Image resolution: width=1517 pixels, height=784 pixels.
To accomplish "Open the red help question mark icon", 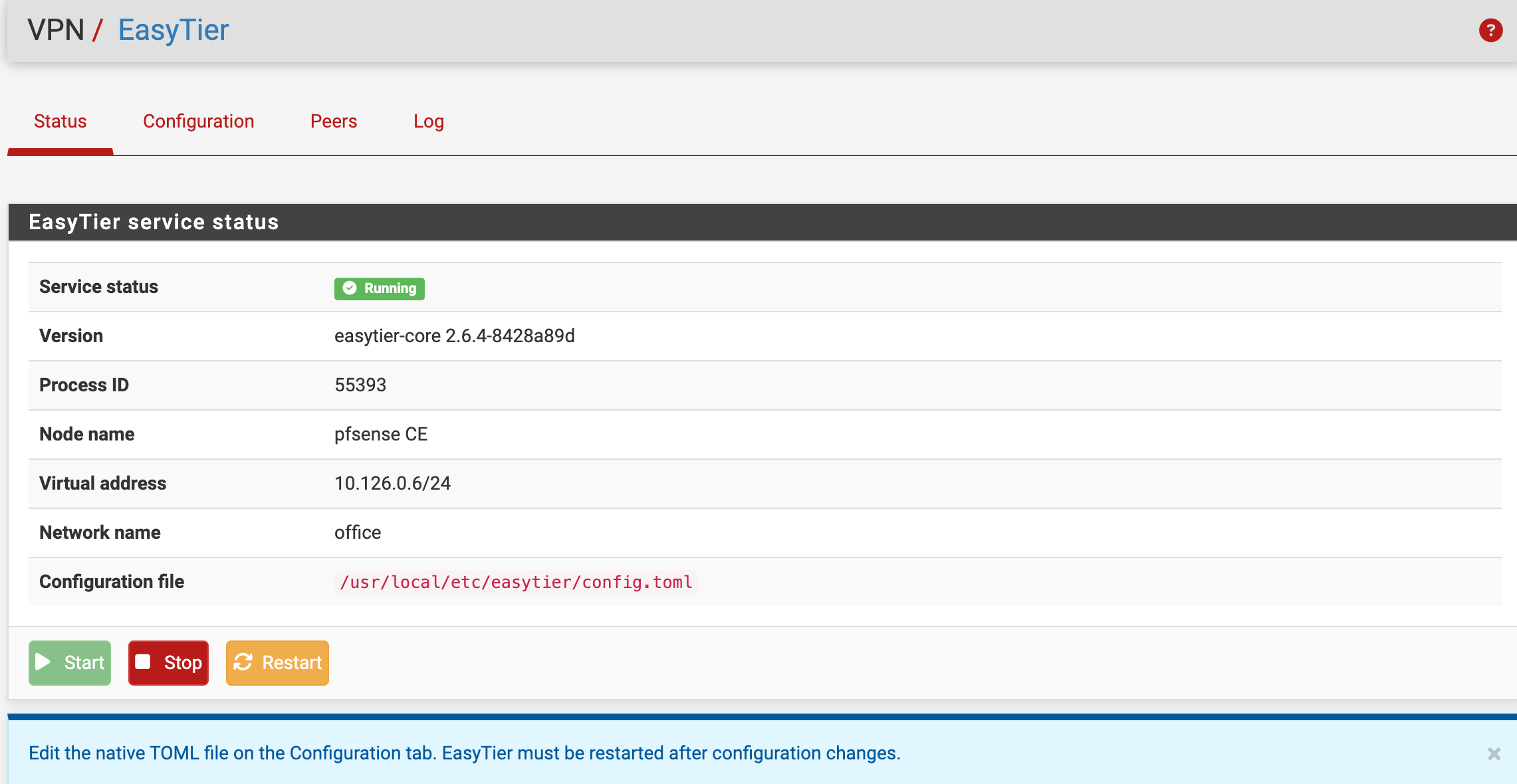I will pos(1490,30).
